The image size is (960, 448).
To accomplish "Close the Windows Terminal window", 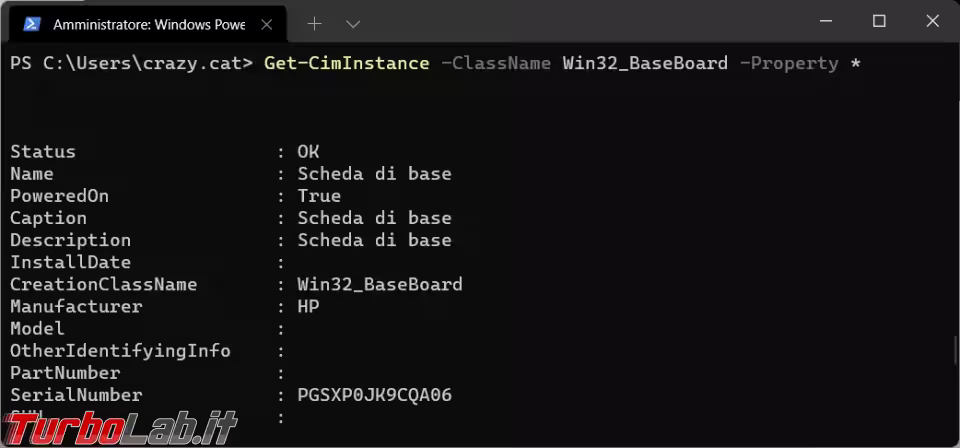I will coord(931,21).
